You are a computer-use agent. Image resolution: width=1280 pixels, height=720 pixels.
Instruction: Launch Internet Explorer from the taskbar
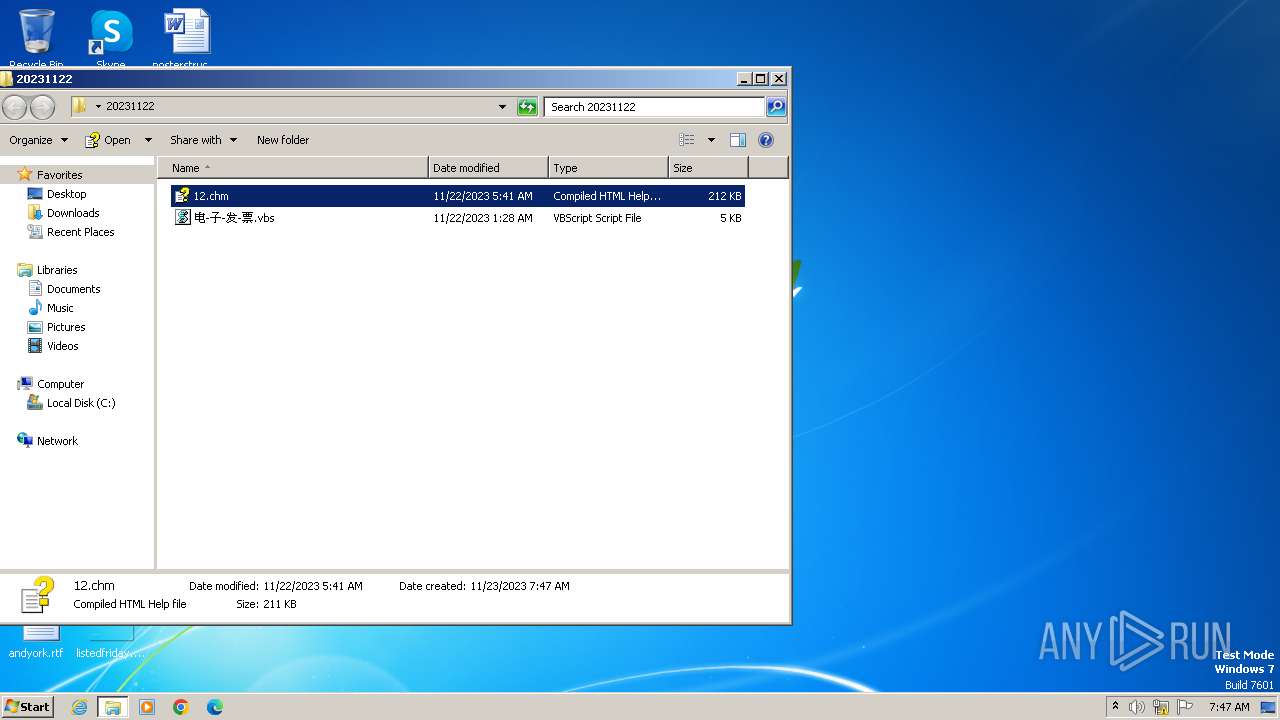pyautogui.click(x=79, y=707)
